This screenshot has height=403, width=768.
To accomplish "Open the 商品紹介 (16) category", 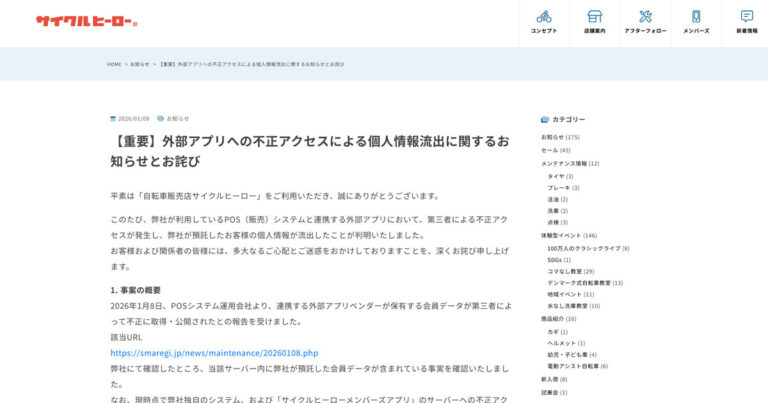I will [x=558, y=319].
